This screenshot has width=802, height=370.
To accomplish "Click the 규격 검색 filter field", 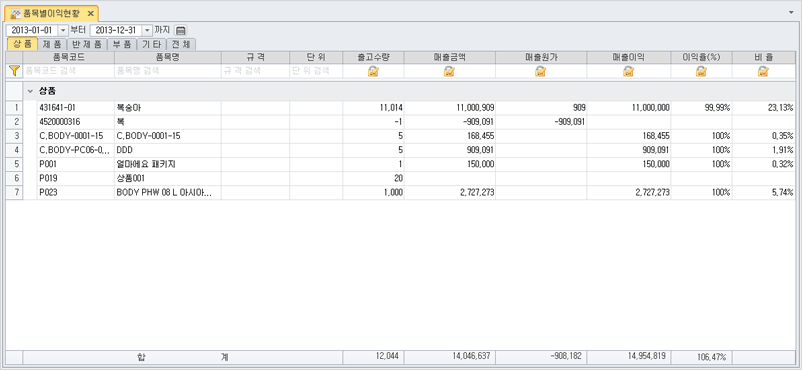I will 255,71.
